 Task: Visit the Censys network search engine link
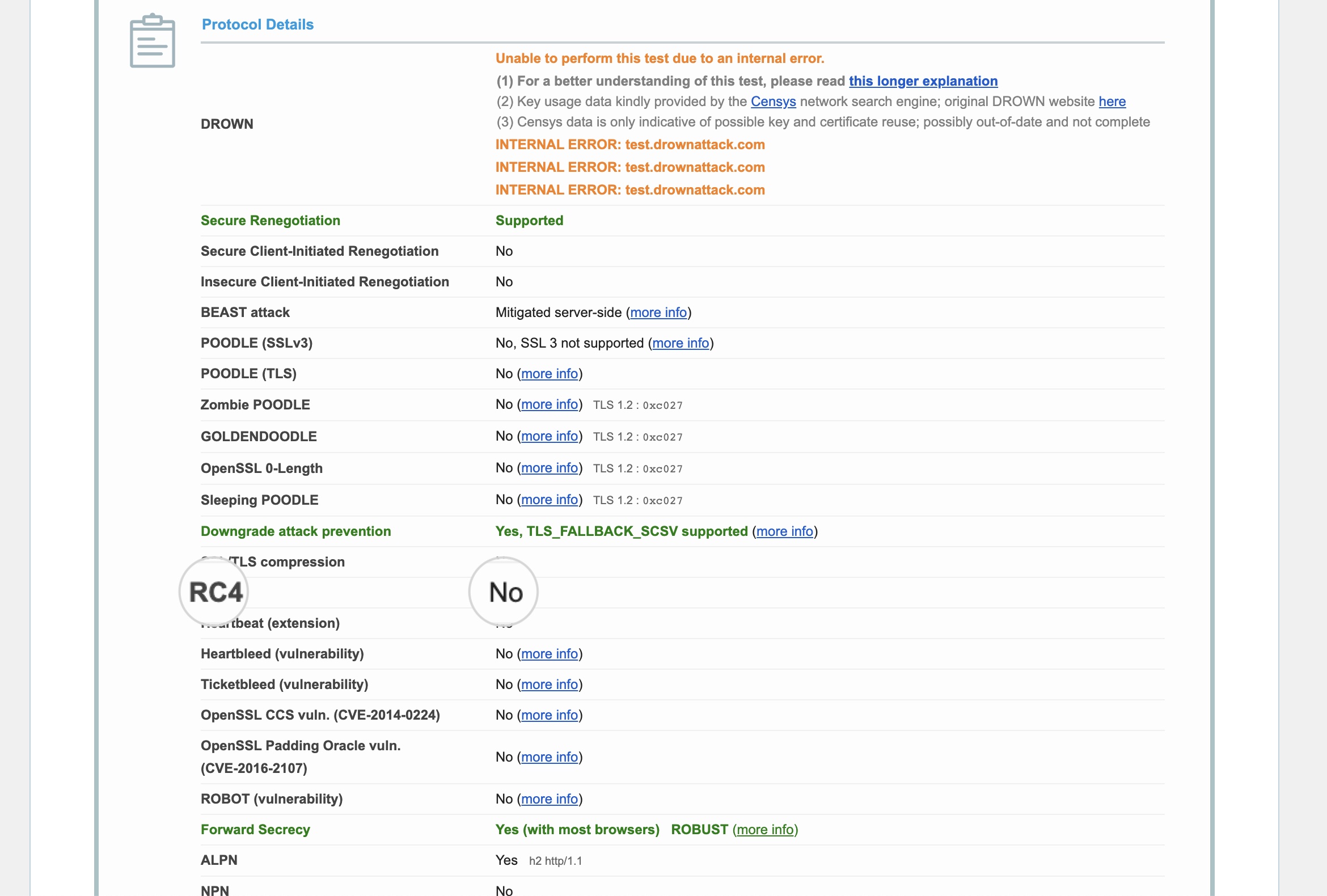[x=772, y=102]
